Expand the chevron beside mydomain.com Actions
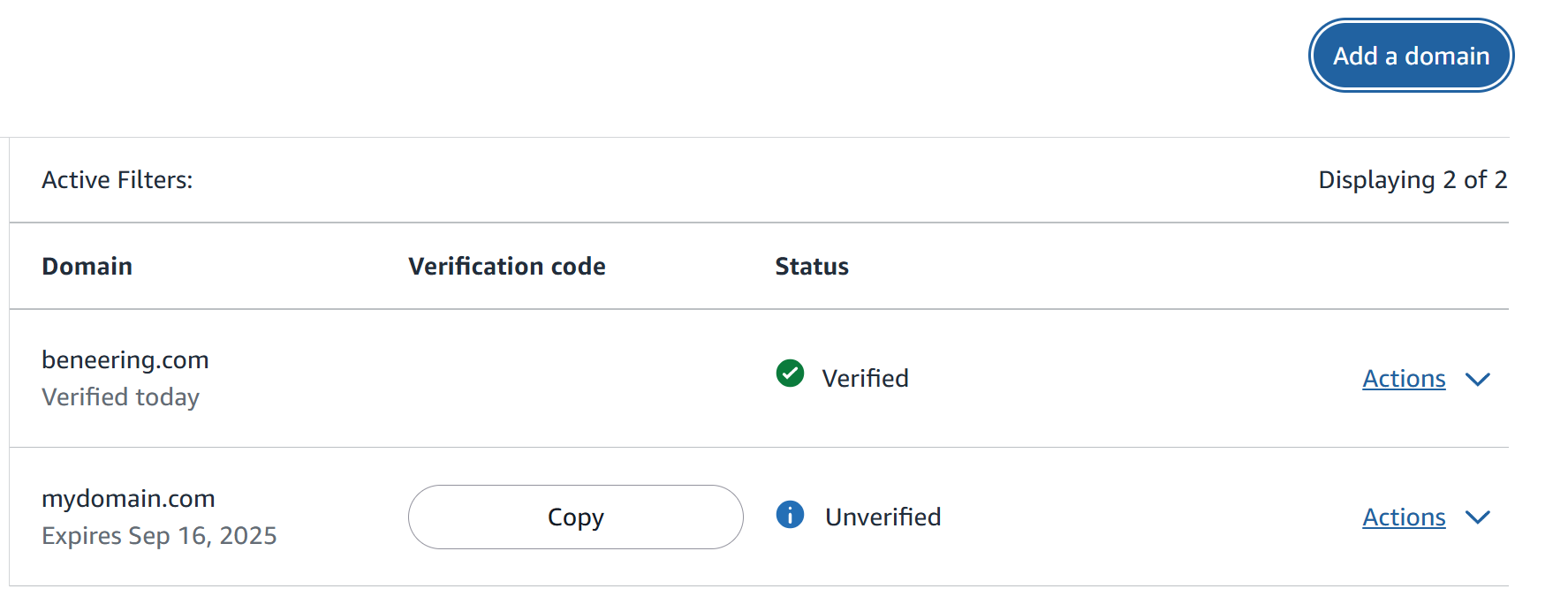1568x604 pixels. point(1477,517)
